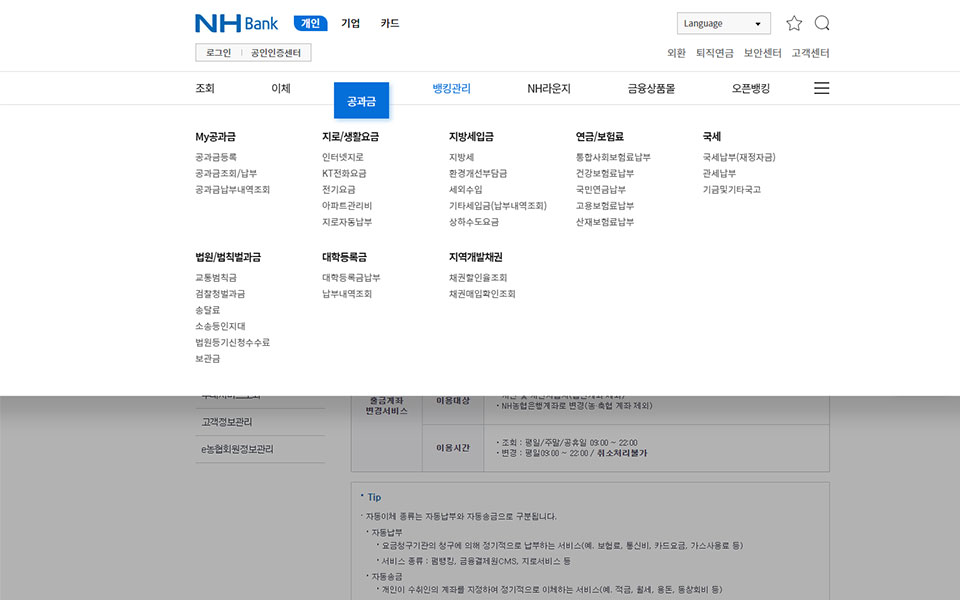Open the search magnifier icon

click(822, 23)
